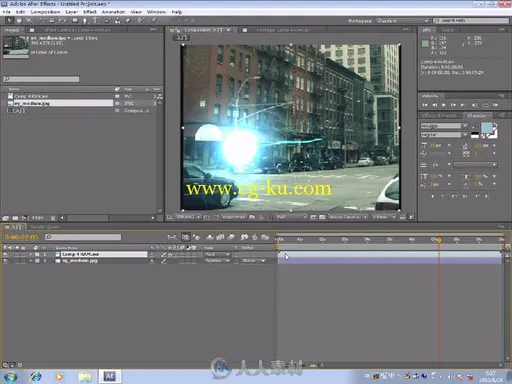Open the File menu

7,12
